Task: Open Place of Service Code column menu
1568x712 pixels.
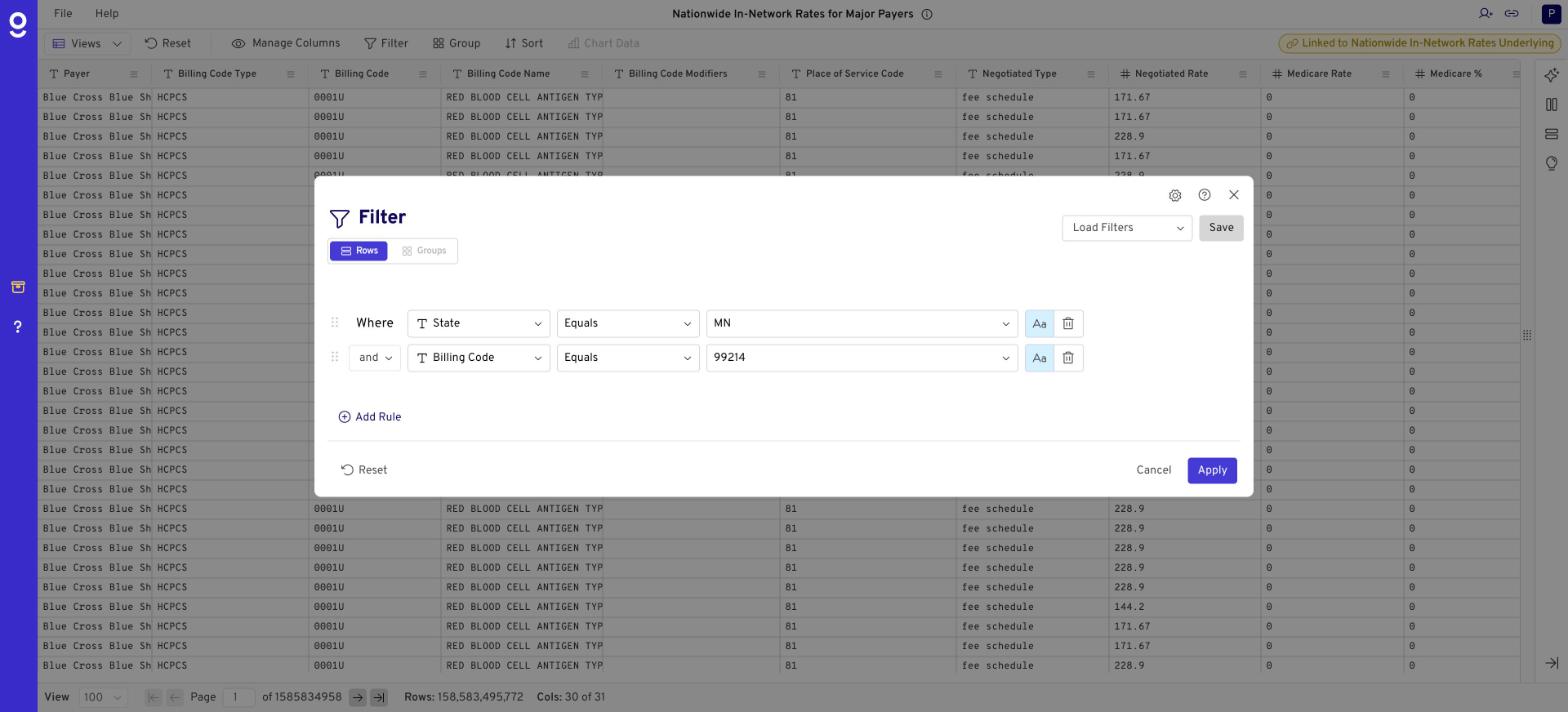Action: pyautogui.click(x=938, y=74)
